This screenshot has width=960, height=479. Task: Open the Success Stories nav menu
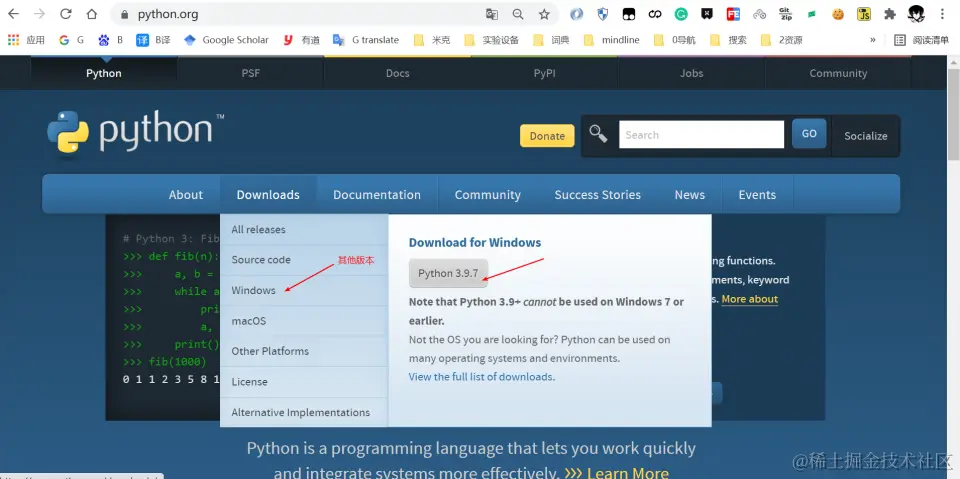click(598, 195)
